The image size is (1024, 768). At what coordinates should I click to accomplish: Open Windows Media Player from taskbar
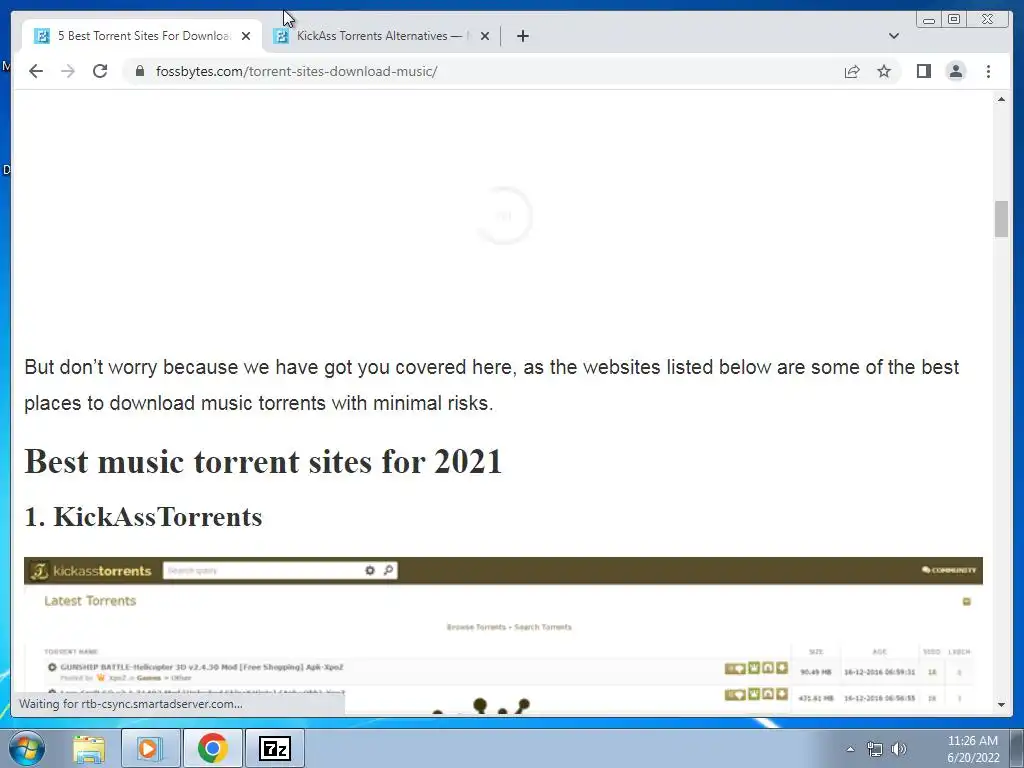[x=150, y=748]
